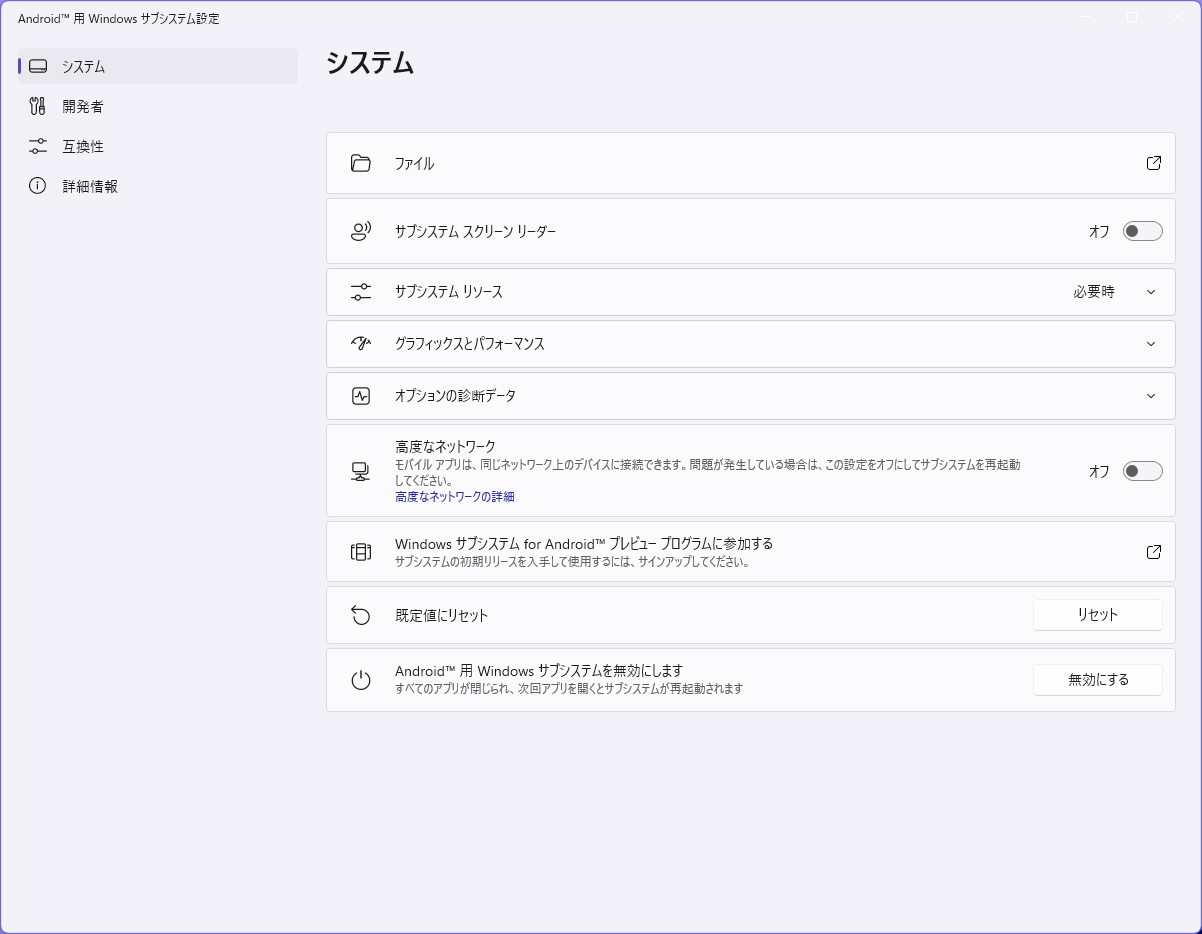
Task: Click the 既定値にリセット label
Action: click(442, 615)
